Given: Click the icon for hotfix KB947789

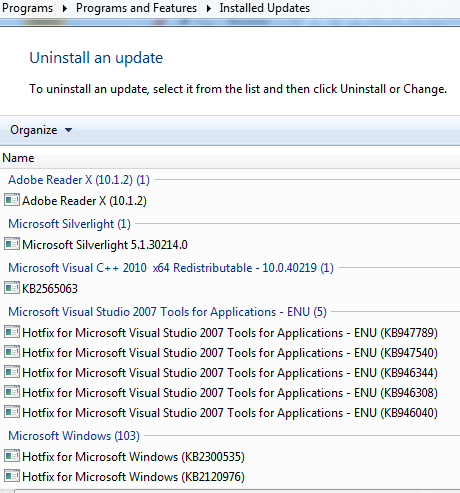Looking at the screenshot, I should click(x=12, y=332).
